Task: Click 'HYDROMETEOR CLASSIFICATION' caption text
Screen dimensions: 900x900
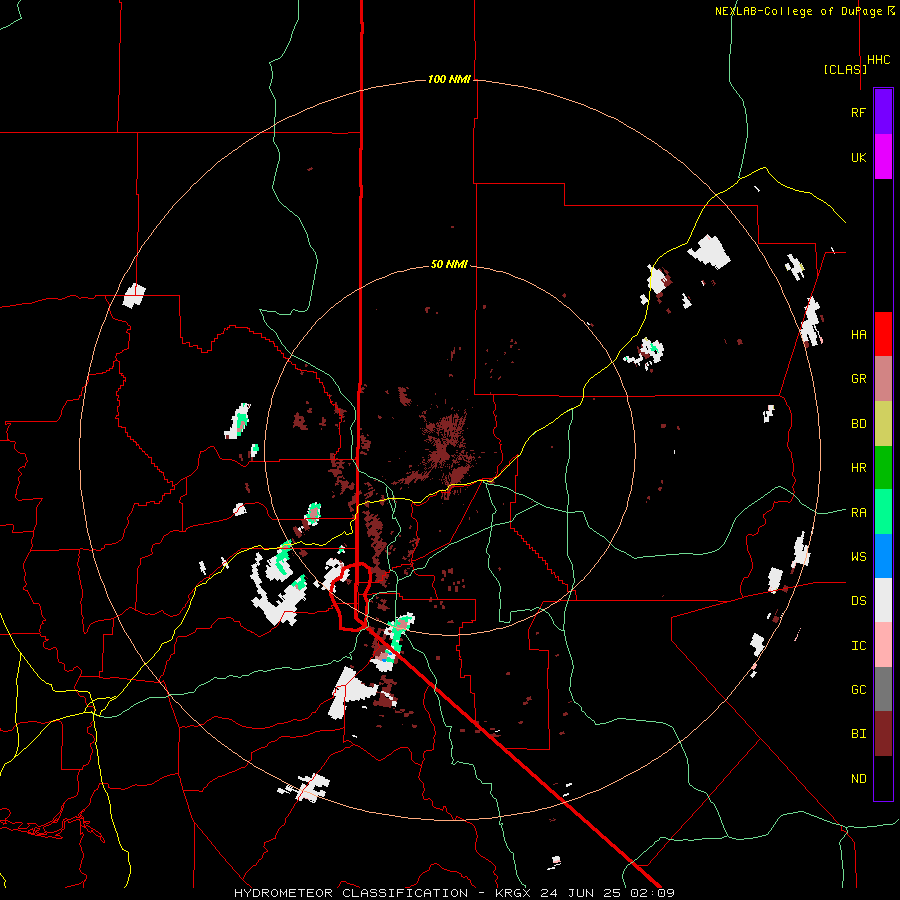Action: tap(351, 893)
